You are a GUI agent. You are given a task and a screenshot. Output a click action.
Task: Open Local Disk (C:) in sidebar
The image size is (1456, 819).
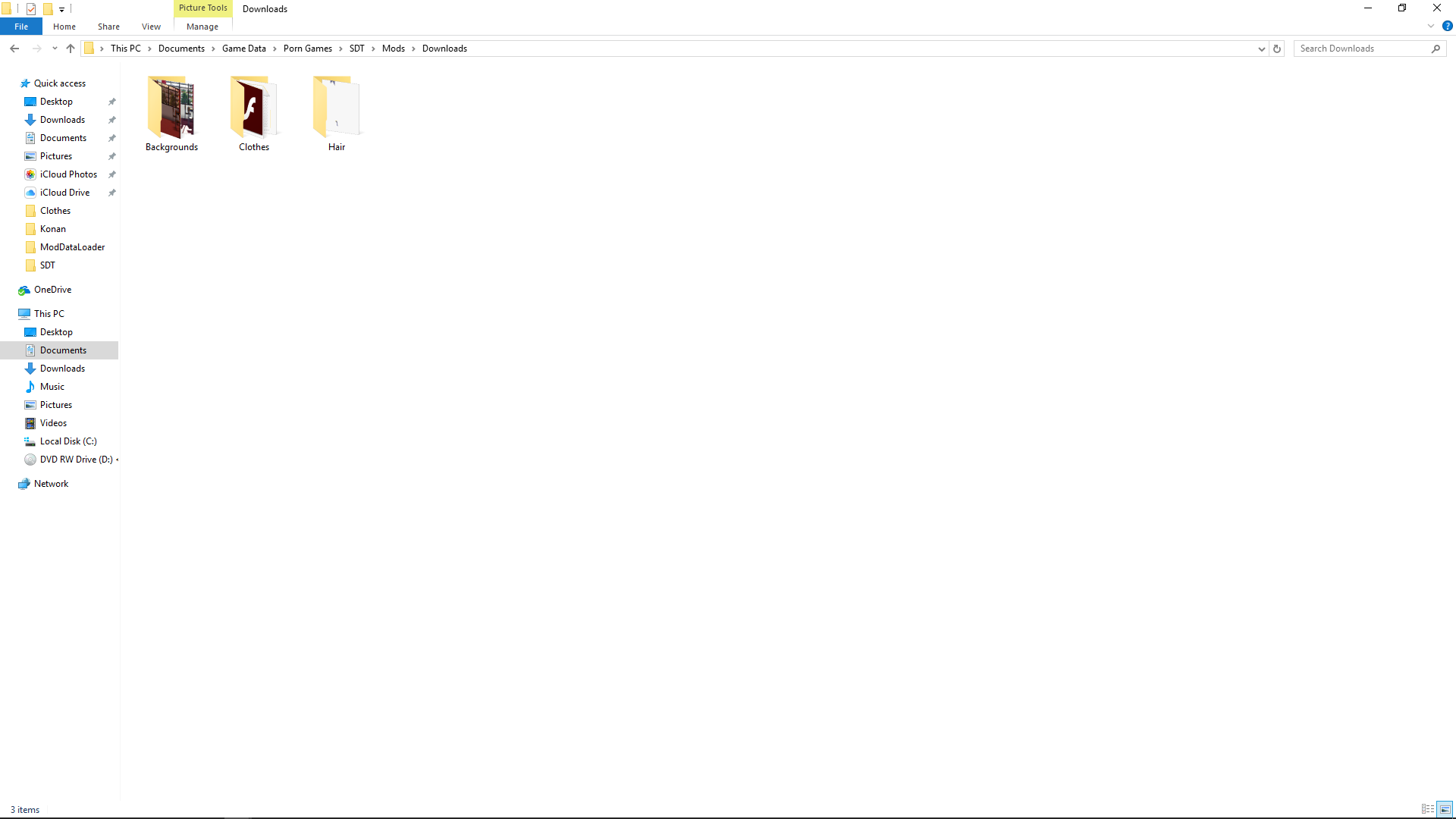tap(68, 441)
